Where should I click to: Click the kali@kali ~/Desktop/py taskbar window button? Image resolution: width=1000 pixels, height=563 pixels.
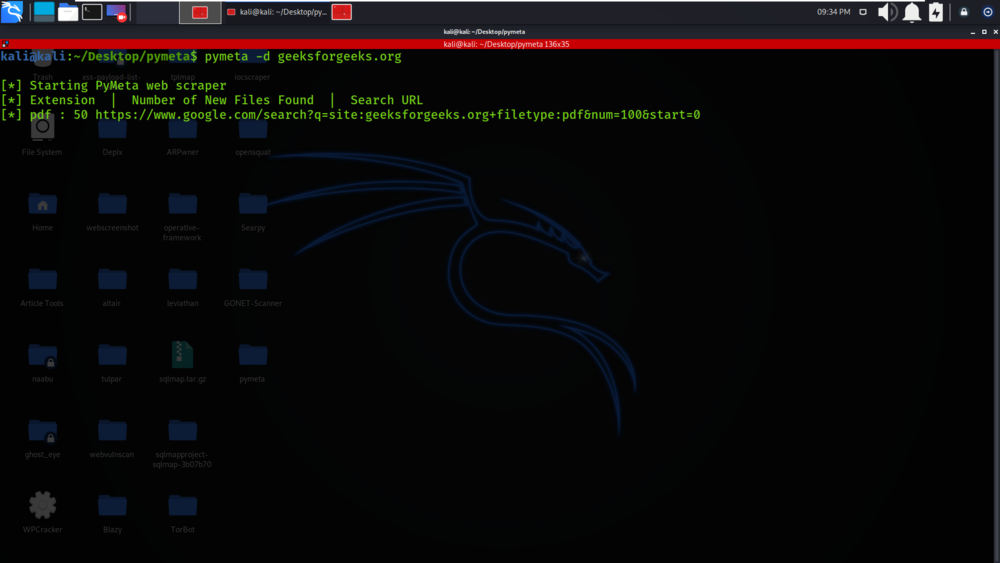point(277,12)
